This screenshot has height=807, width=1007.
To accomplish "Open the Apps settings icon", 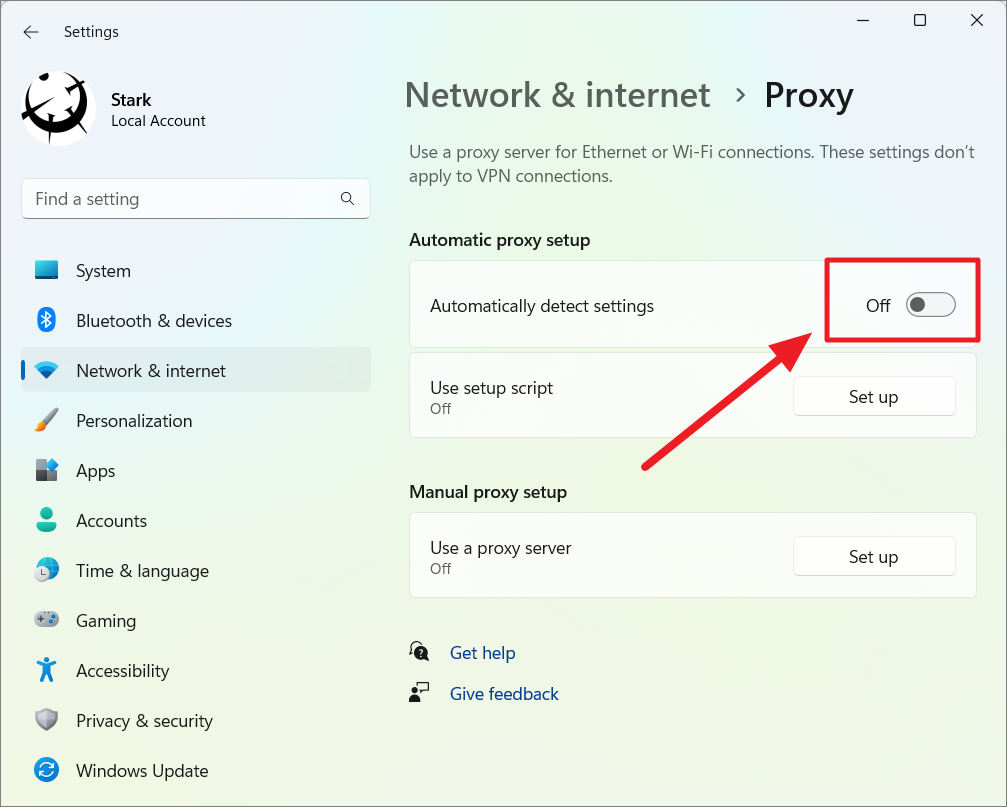I will click(46, 470).
